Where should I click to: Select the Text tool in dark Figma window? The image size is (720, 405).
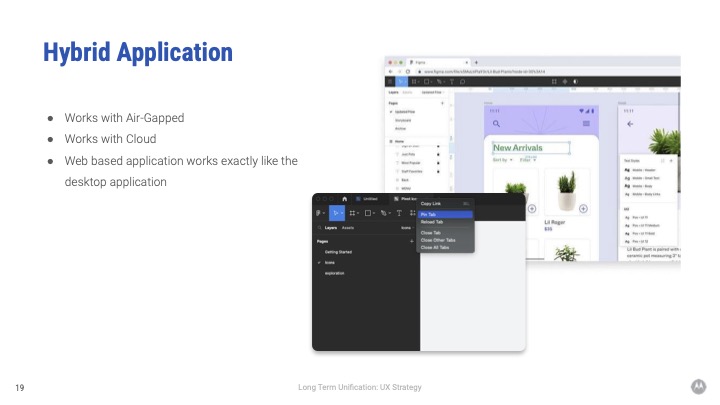tap(399, 213)
